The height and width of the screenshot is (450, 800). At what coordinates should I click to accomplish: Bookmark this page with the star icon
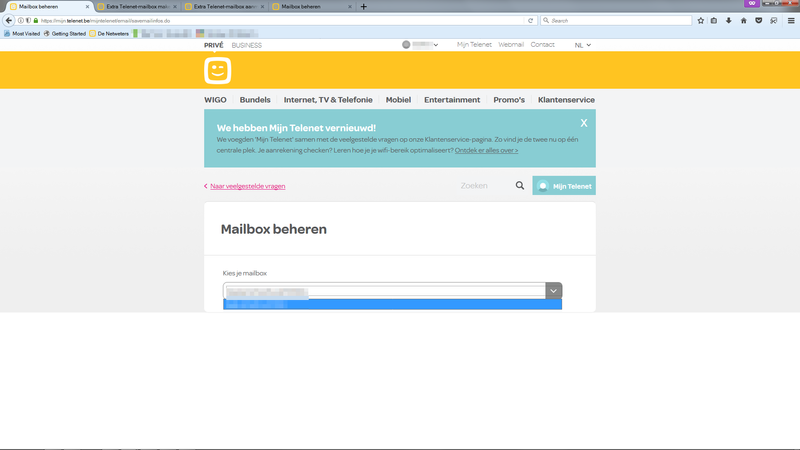tap(701, 21)
